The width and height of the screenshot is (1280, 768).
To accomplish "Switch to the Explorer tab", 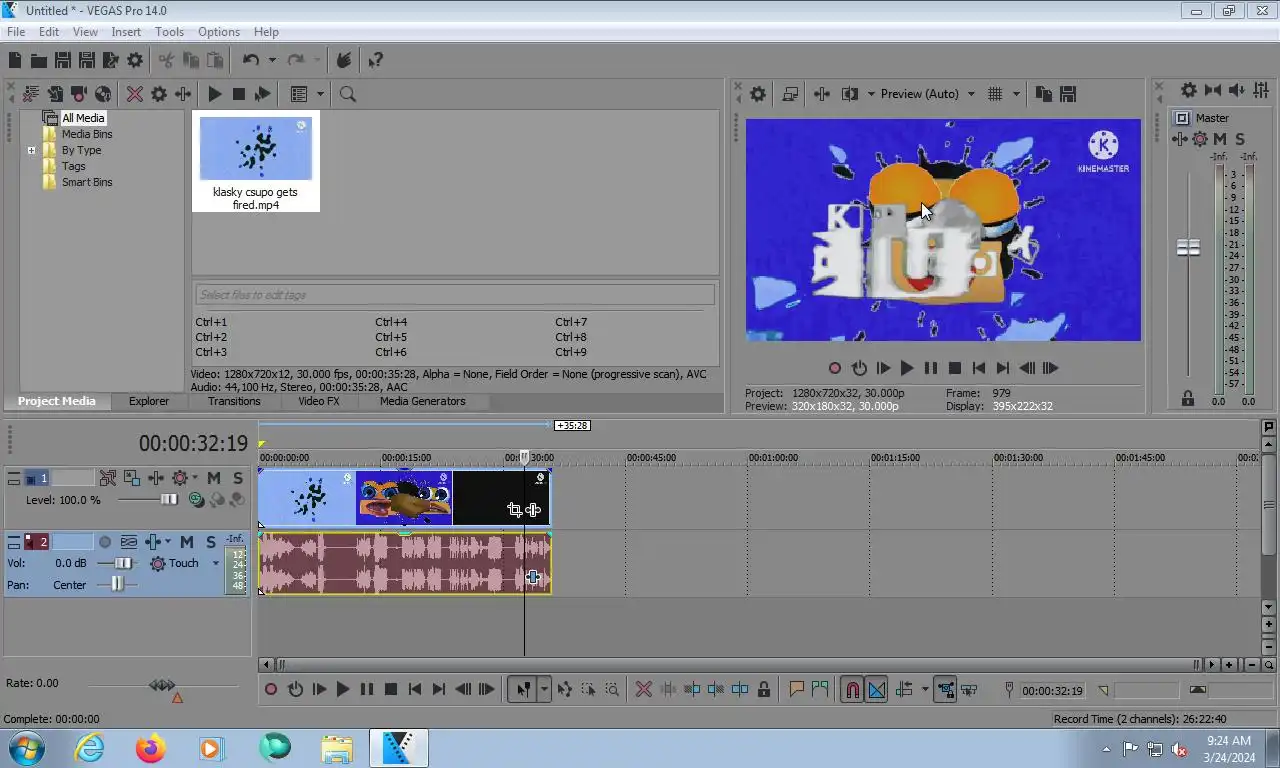I will click(149, 401).
